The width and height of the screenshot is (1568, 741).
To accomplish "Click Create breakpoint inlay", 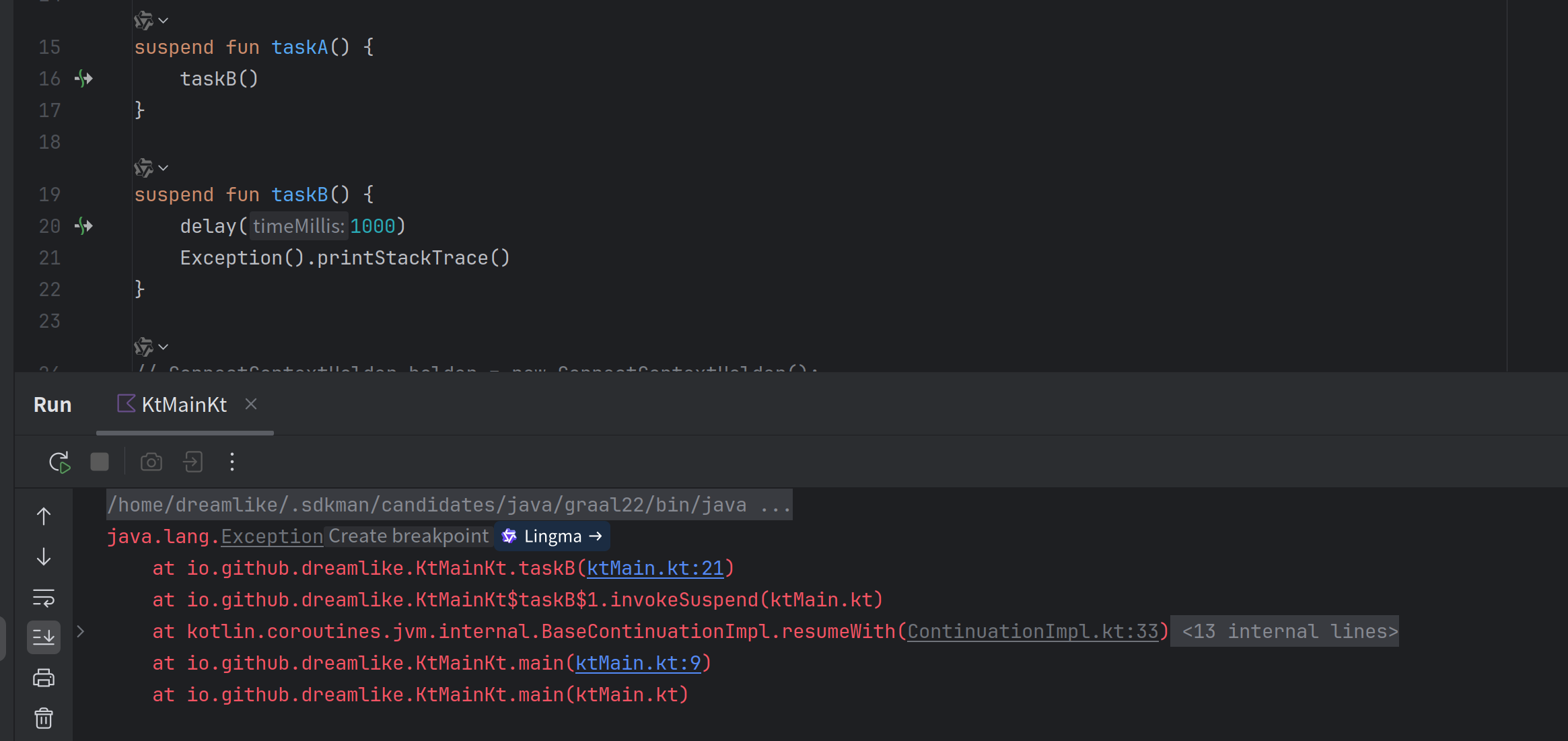I will [408, 536].
